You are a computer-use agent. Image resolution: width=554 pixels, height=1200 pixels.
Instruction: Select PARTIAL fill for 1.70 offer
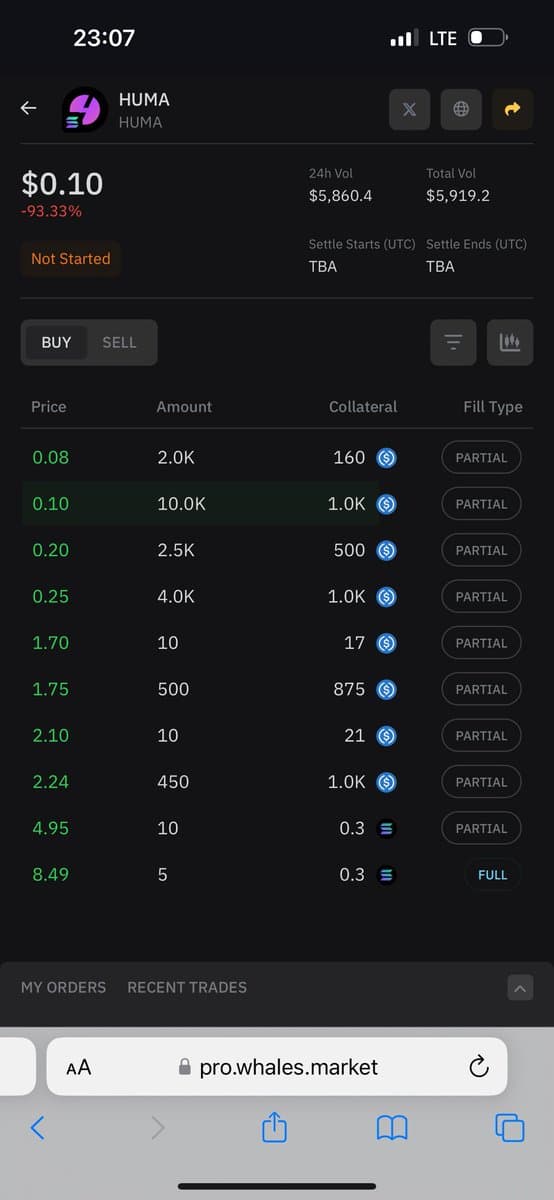(x=481, y=643)
